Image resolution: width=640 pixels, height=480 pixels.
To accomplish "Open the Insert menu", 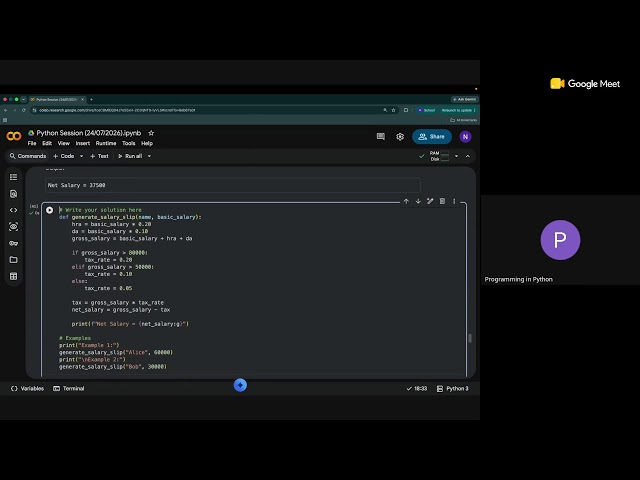I will click(x=82, y=143).
